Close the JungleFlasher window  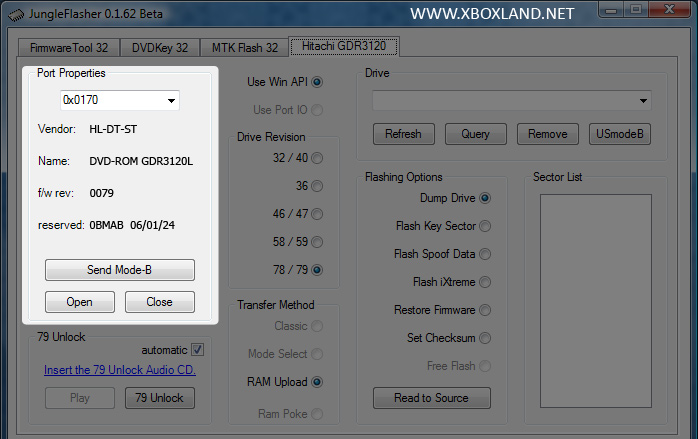click(x=670, y=10)
